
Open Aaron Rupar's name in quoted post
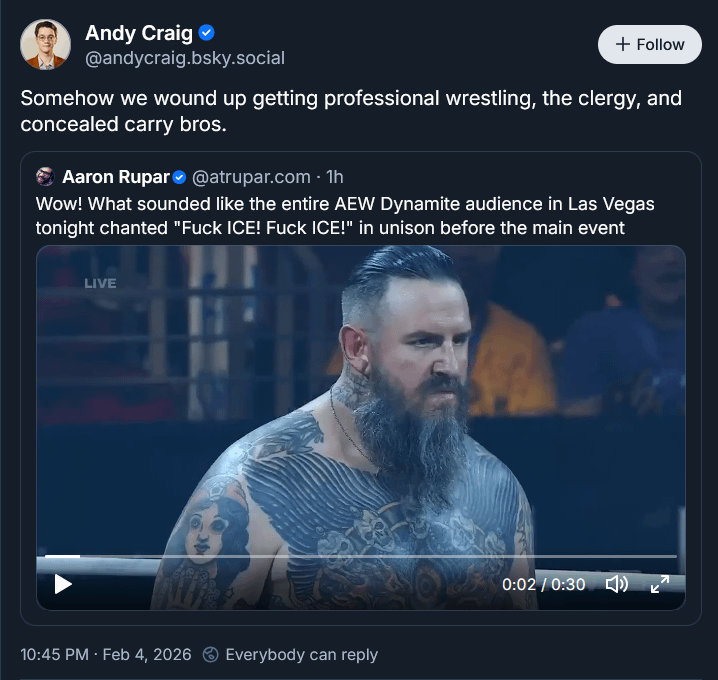coord(116,177)
